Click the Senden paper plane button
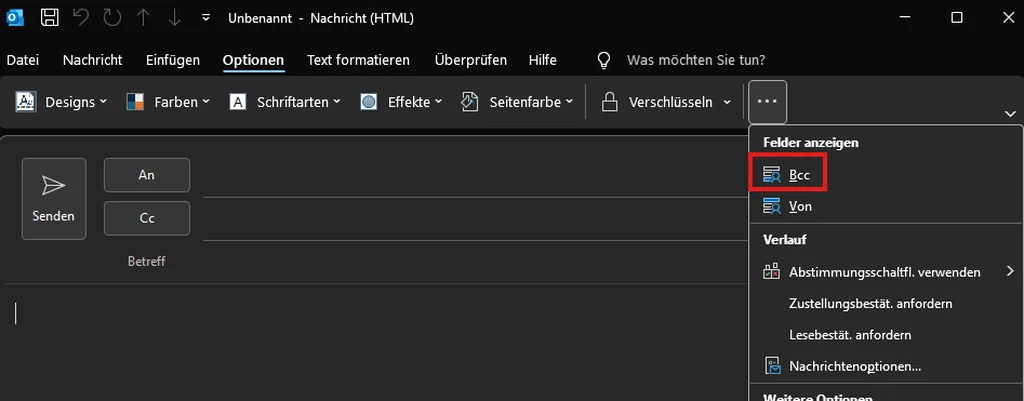The width and height of the screenshot is (1024, 401). pos(54,199)
